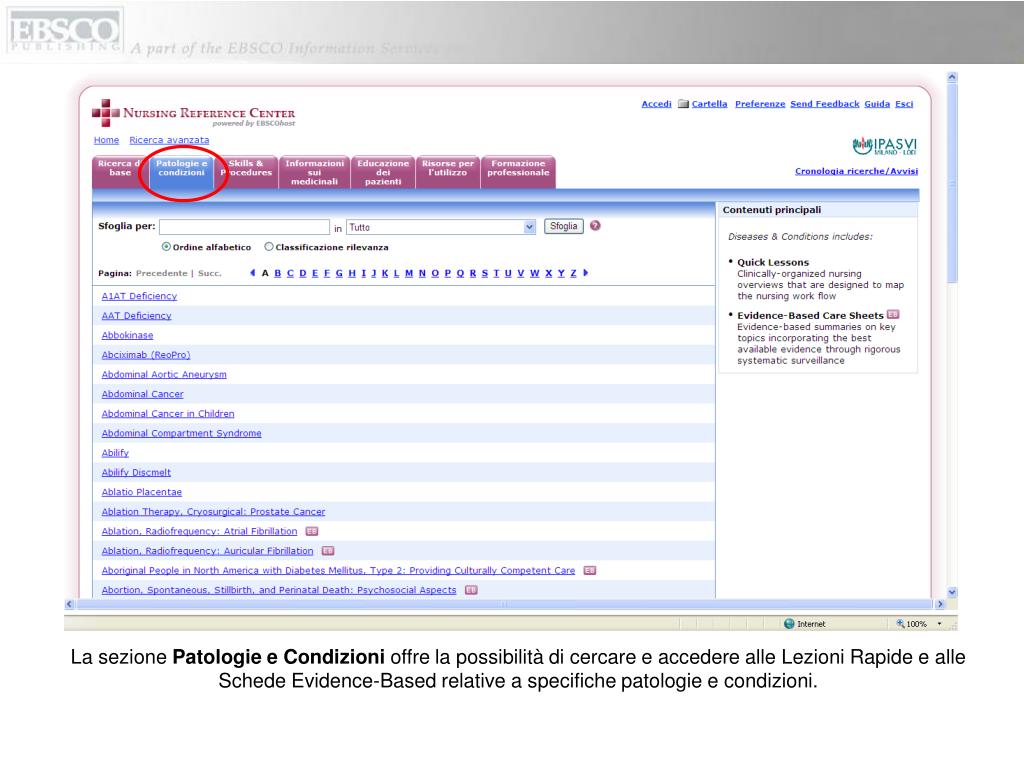Open the A1AT Deficiency entry
Screen dimensions: 1024x768
(x=139, y=296)
